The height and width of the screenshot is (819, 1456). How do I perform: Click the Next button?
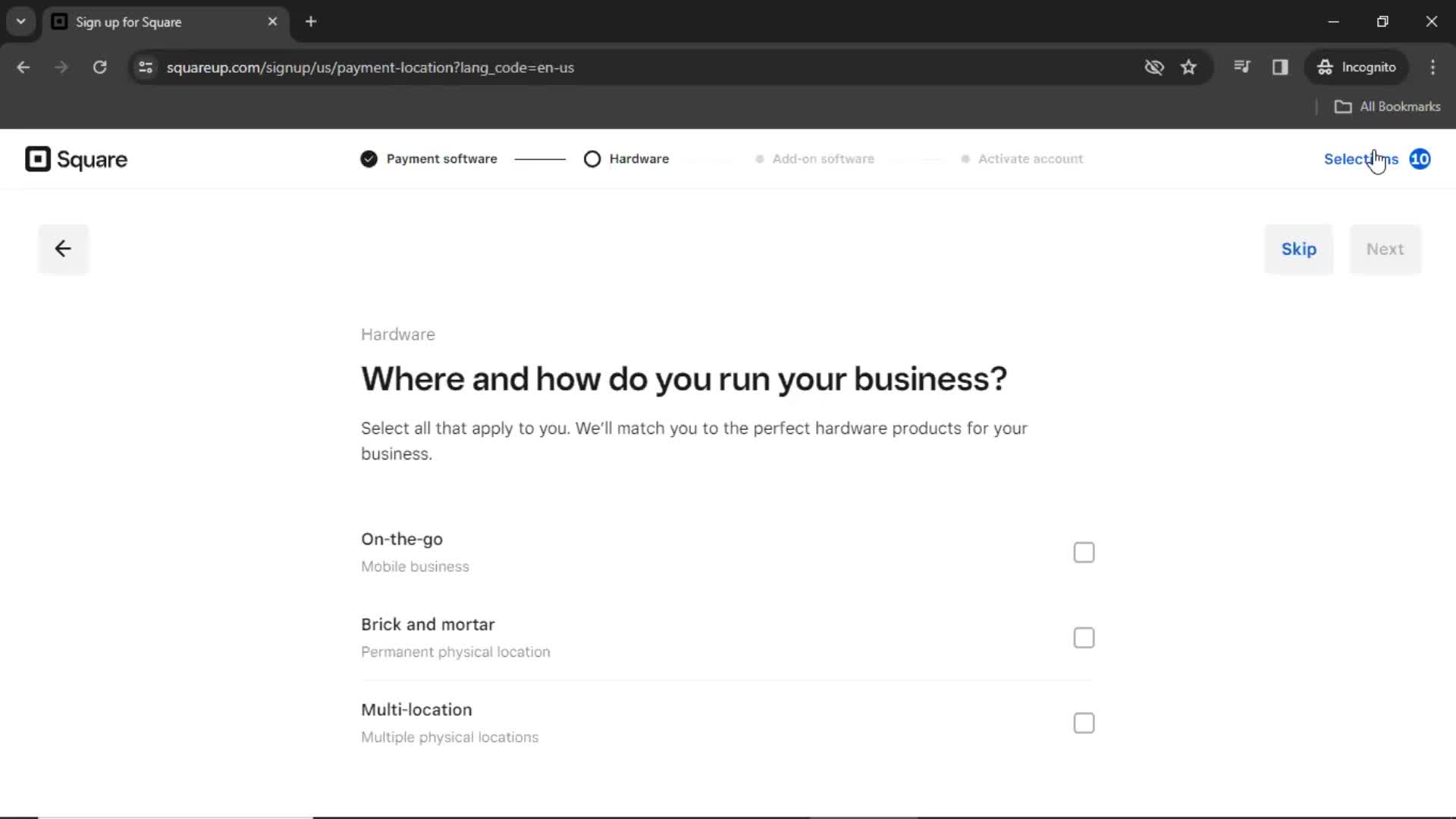coord(1385,249)
